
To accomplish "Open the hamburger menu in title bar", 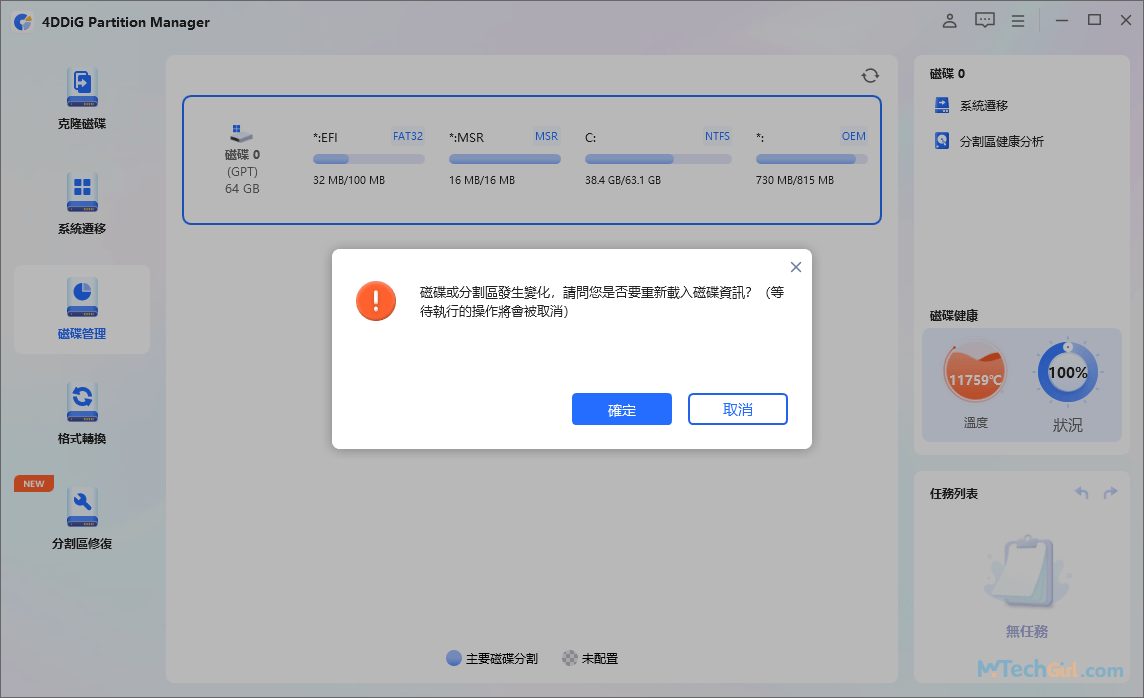I will [x=1018, y=20].
